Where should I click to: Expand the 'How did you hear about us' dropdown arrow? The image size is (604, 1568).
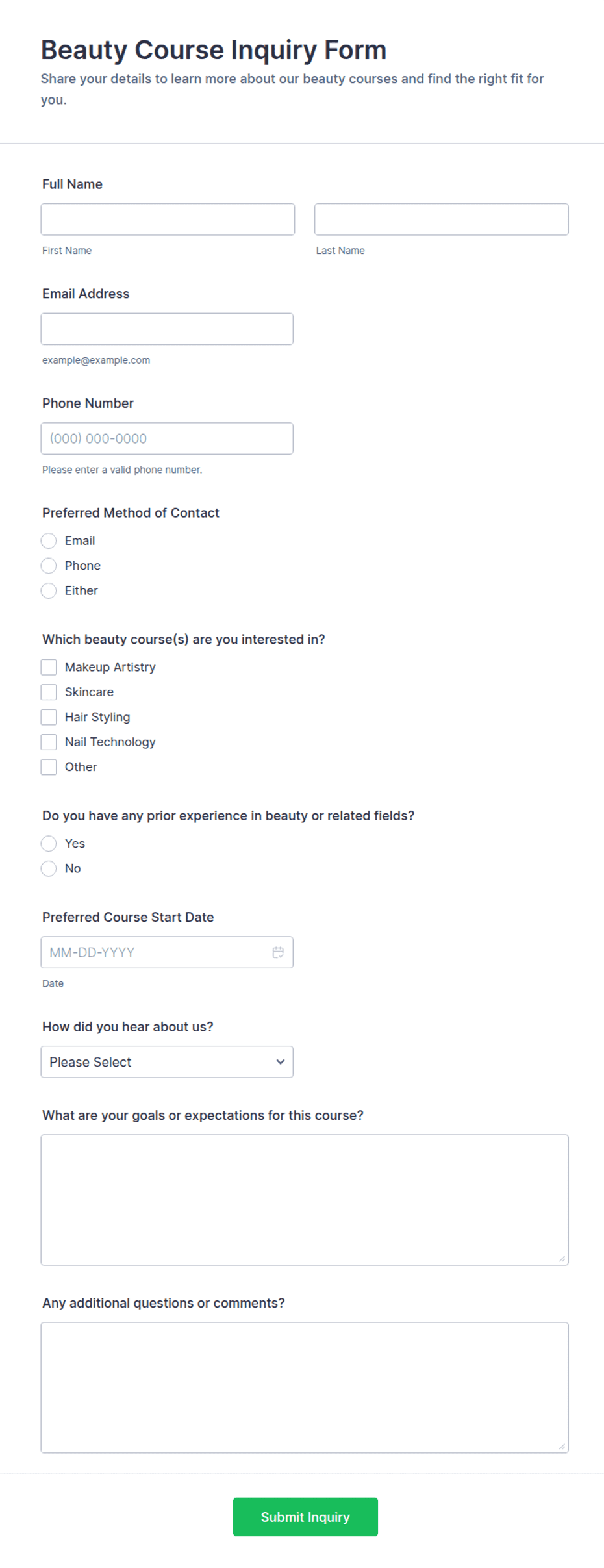pos(281,1062)
